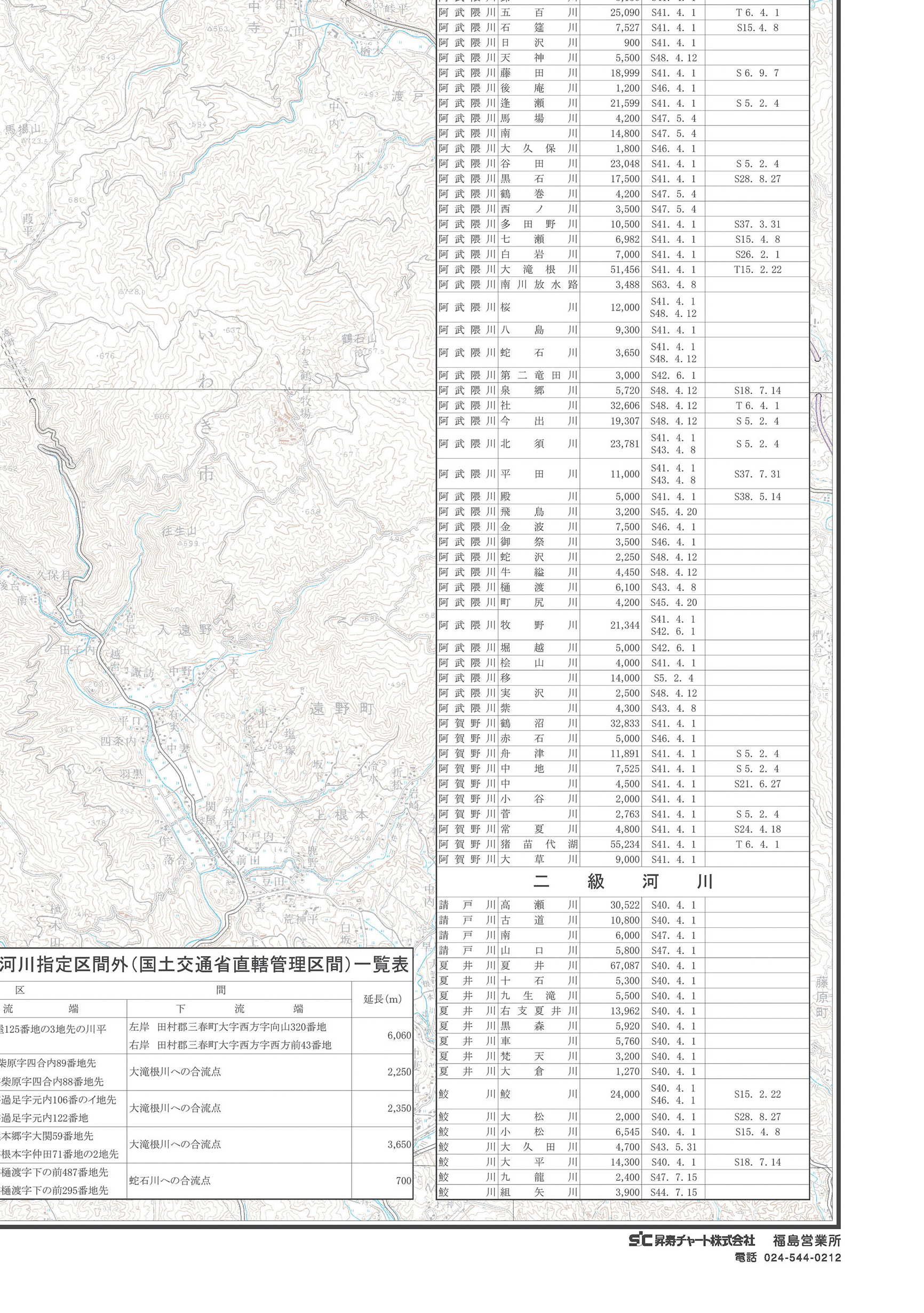Select the 二級河川 section heading
Viewport: 924px width, 1313px height.
tap(623, 882)
